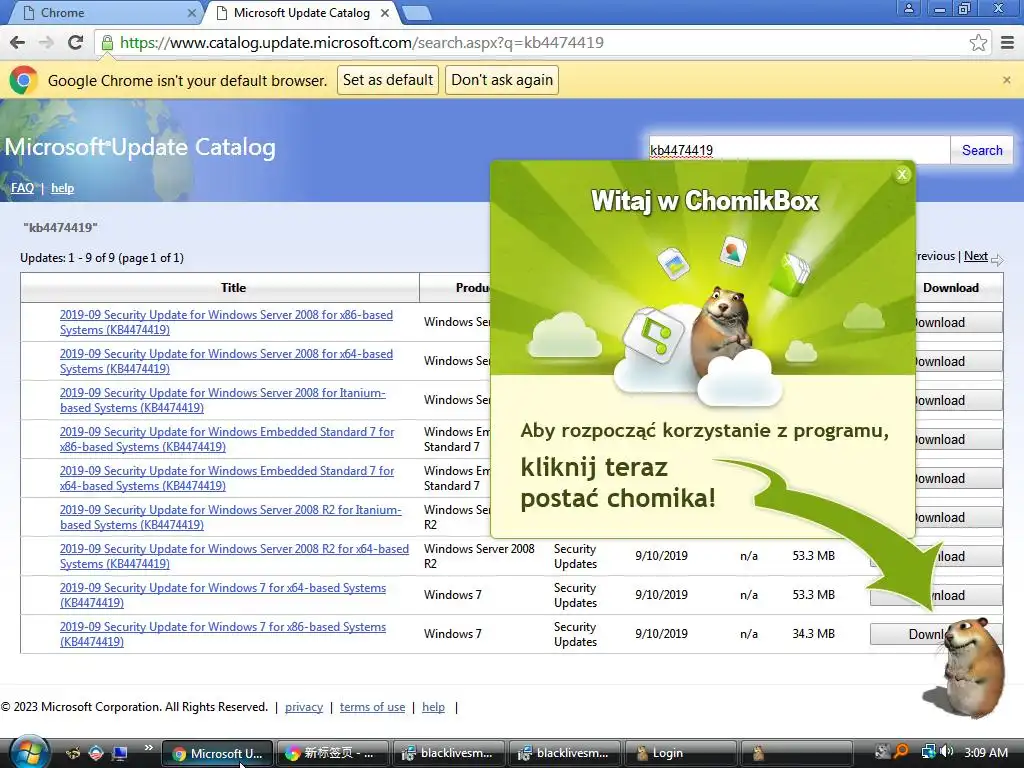Click the browser forward arrow
This screenshot has width=1024, height=768.
click(x=46, y=42)
